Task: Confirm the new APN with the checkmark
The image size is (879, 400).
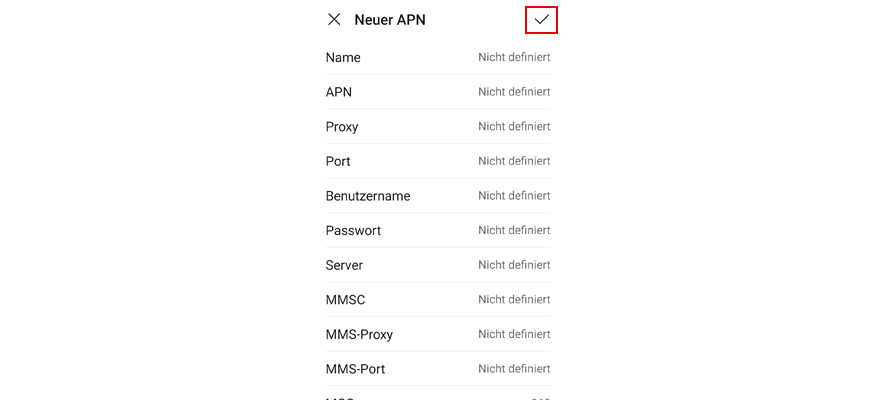Action: tap(541, 19)
